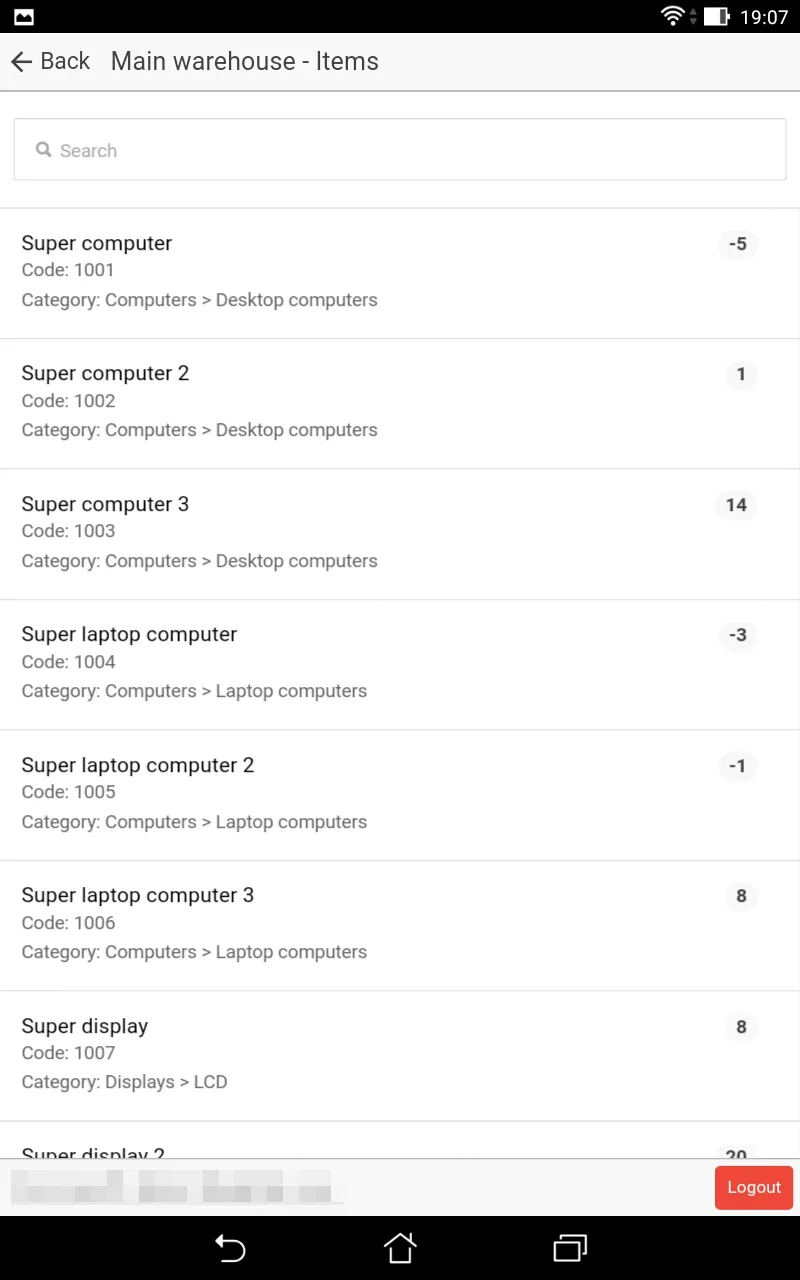Open the recent apps overview icon

pyautogui.click(x=570, y=1247)
